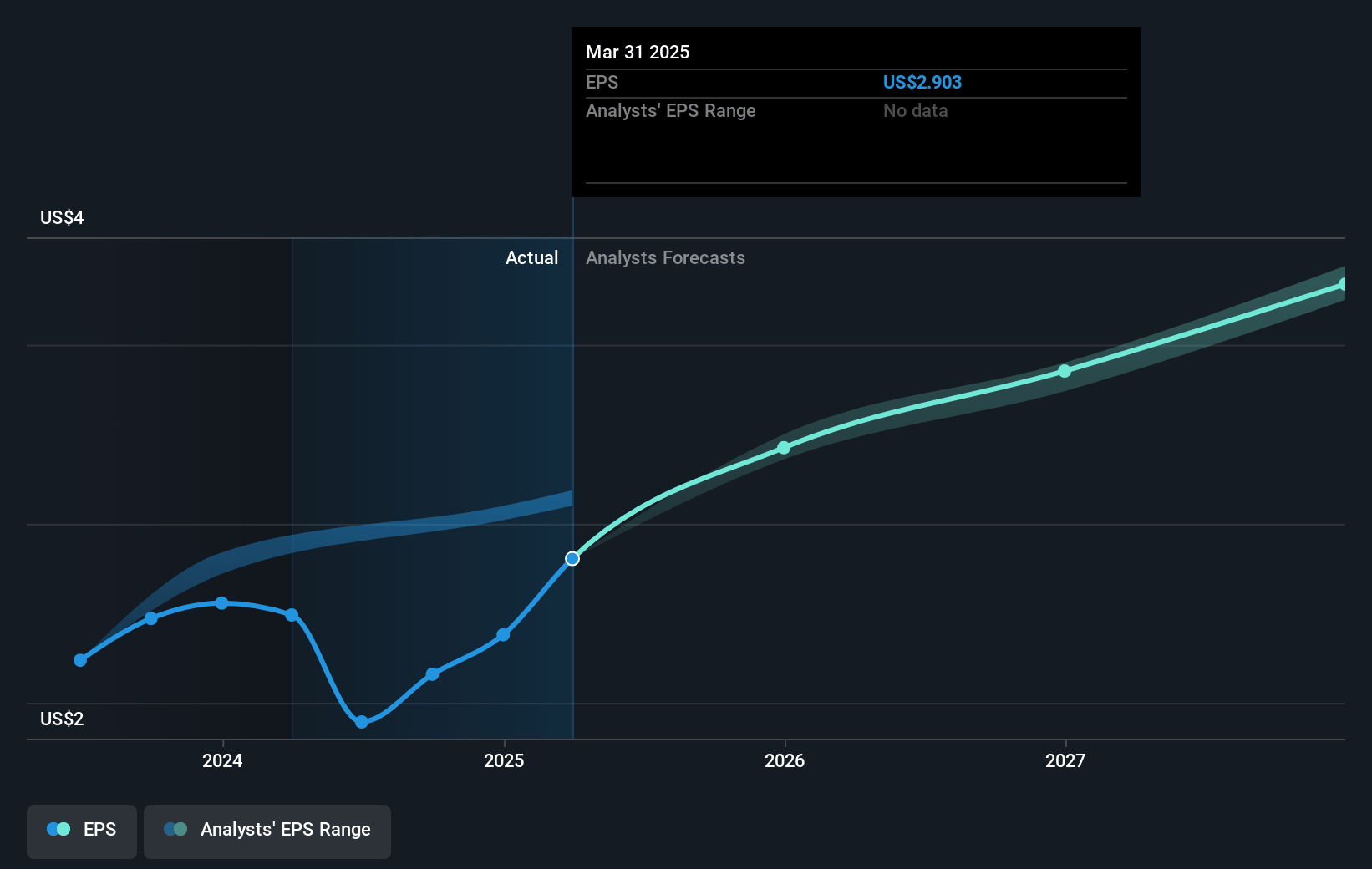Click the EPS data point at Q1 2024 boundary

coord(292,615)
